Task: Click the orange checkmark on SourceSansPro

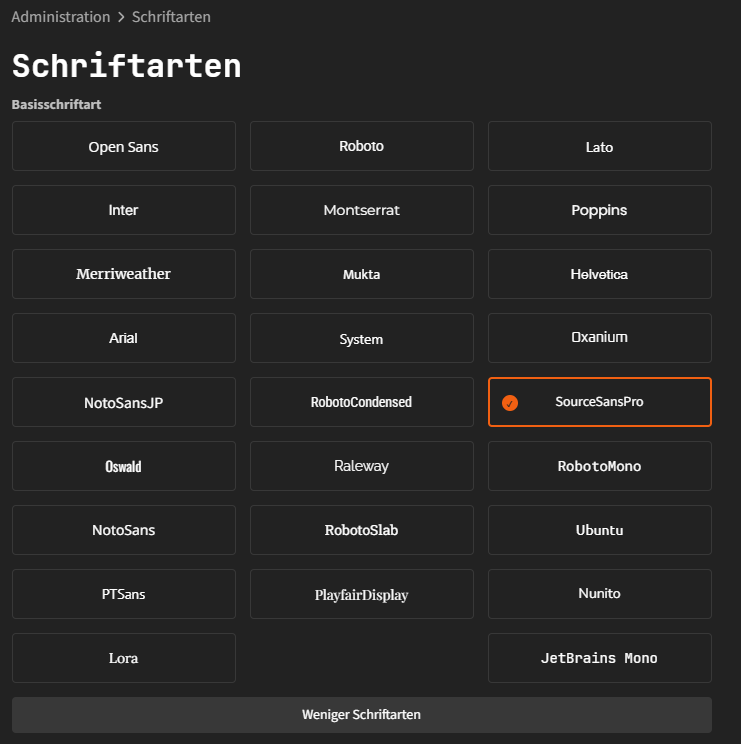Action: coord(510,403)
